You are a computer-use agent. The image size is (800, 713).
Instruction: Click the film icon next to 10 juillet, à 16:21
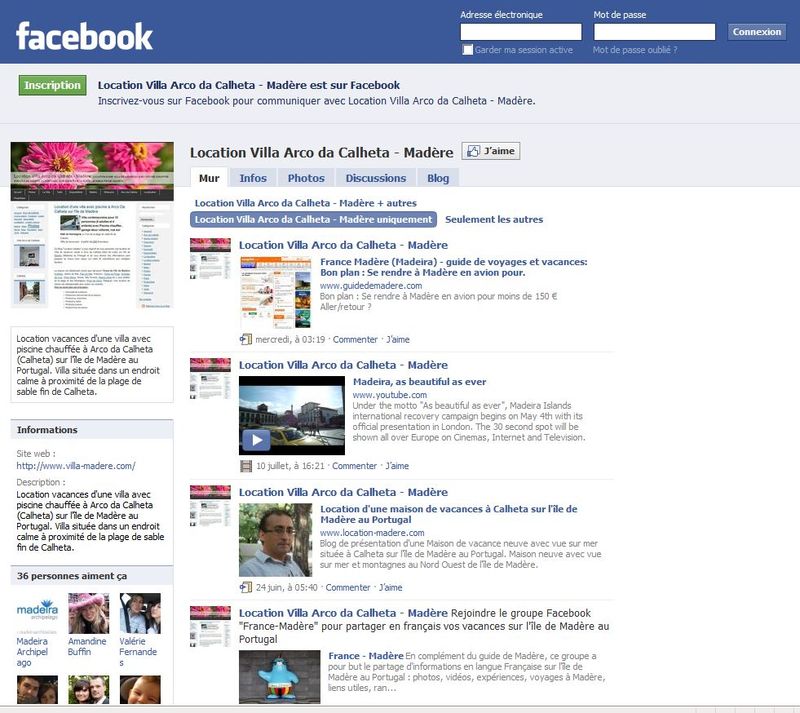(x=246, y=466)
